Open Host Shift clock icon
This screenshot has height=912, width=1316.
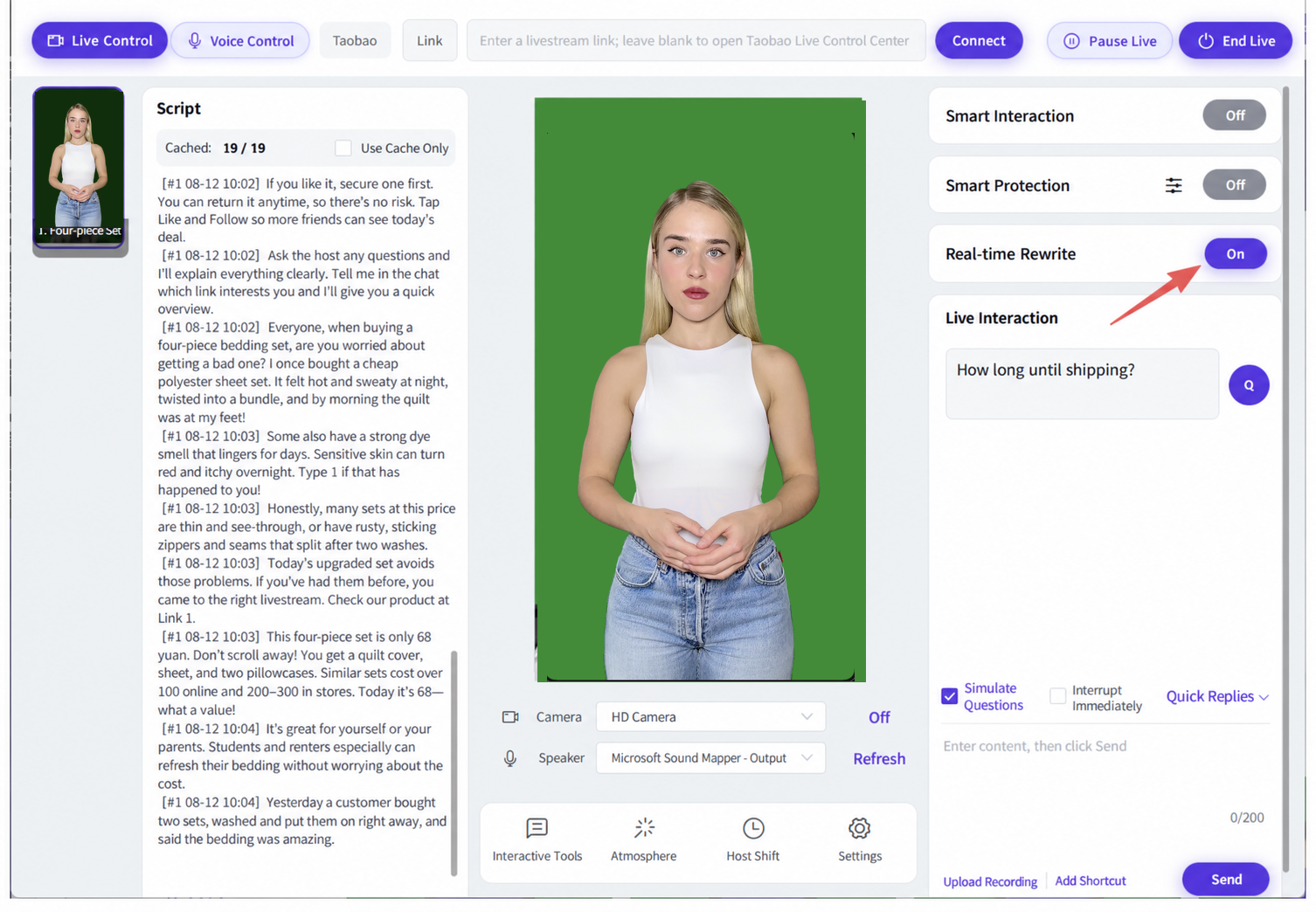pyautogui.click(x=753, y=828)
